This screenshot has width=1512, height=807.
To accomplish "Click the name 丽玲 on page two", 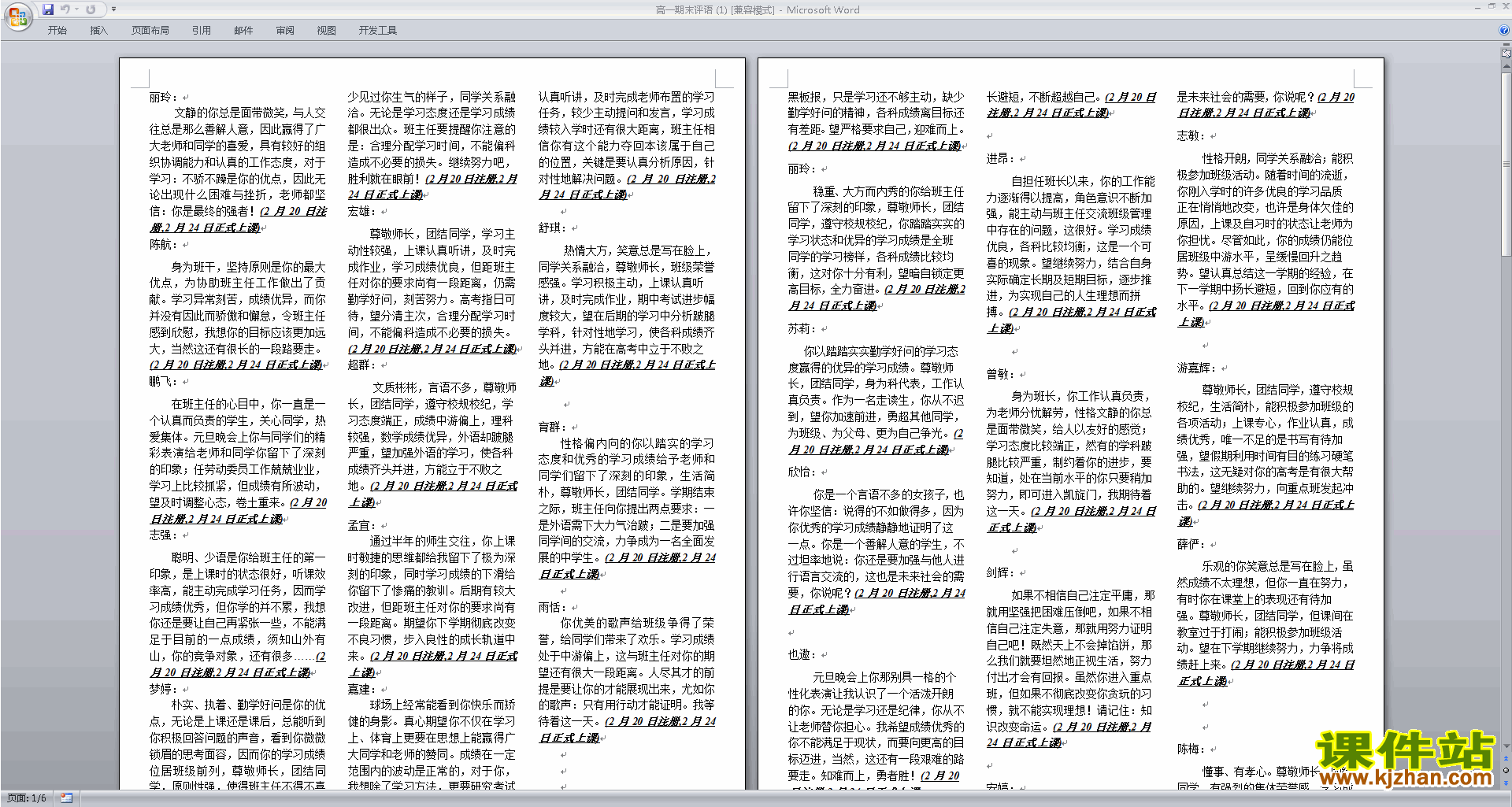I will tap(799, 168).
